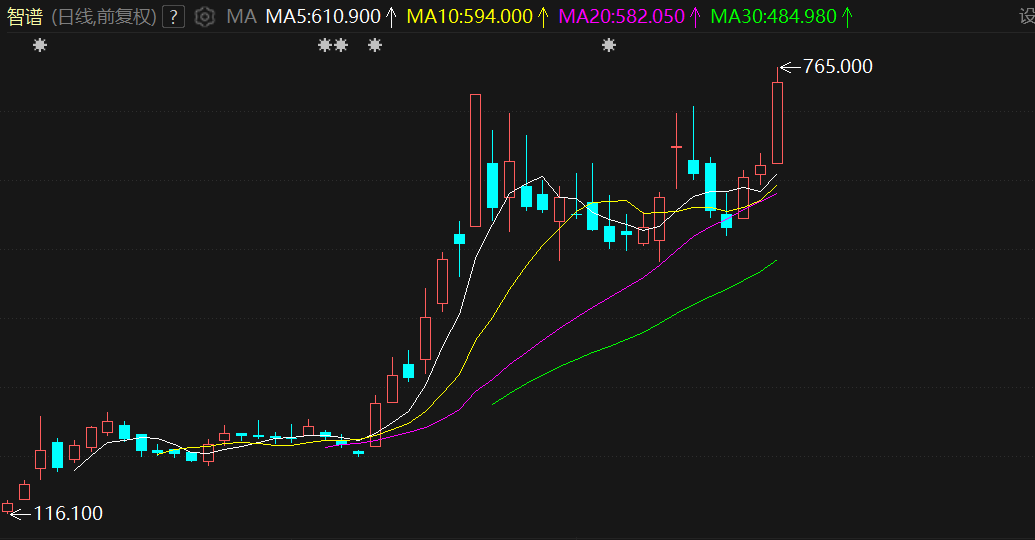Click the 智谱 stock name
The height and width of the screenshot is (540, 1035).
[x=25, y=16]
